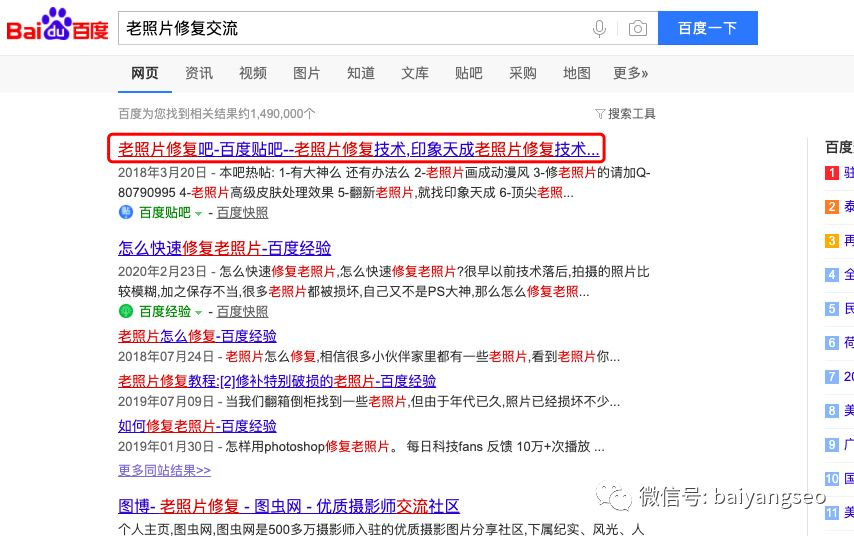Open the 更多» menu
The width and height of the screenshot is (854, 536).
point(630,73)
